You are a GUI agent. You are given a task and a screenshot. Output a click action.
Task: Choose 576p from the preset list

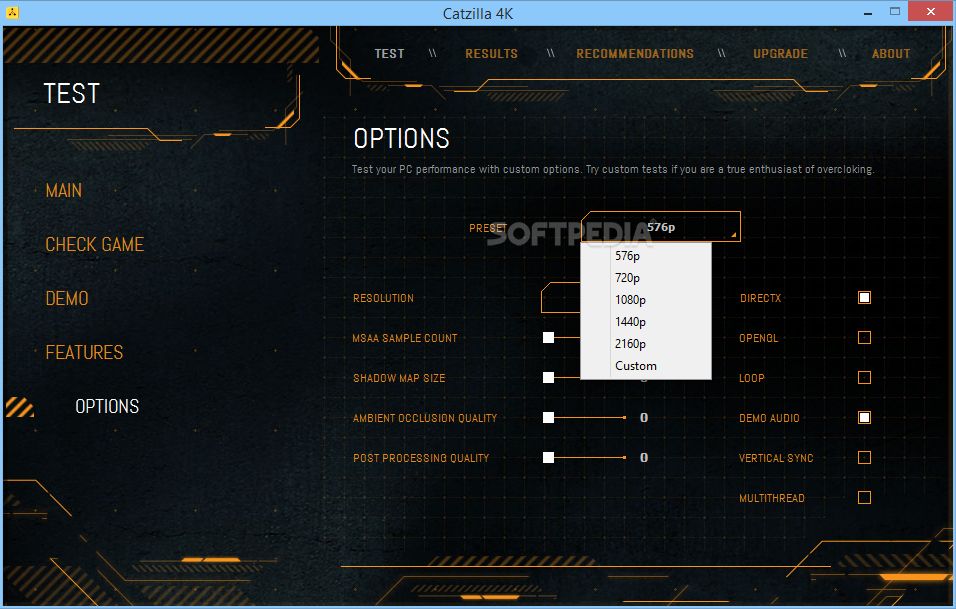click(x=646, y=256)
